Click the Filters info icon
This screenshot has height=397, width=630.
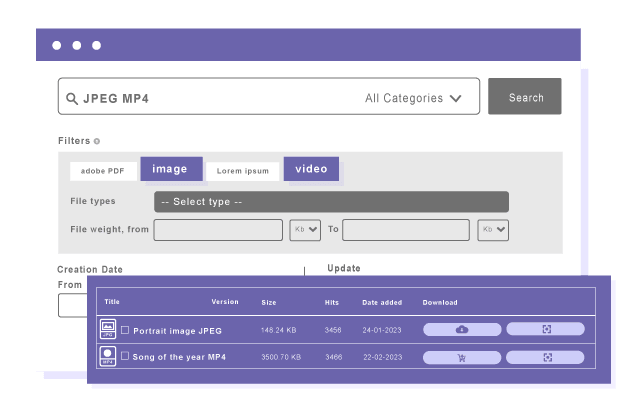tap(96, 141)
